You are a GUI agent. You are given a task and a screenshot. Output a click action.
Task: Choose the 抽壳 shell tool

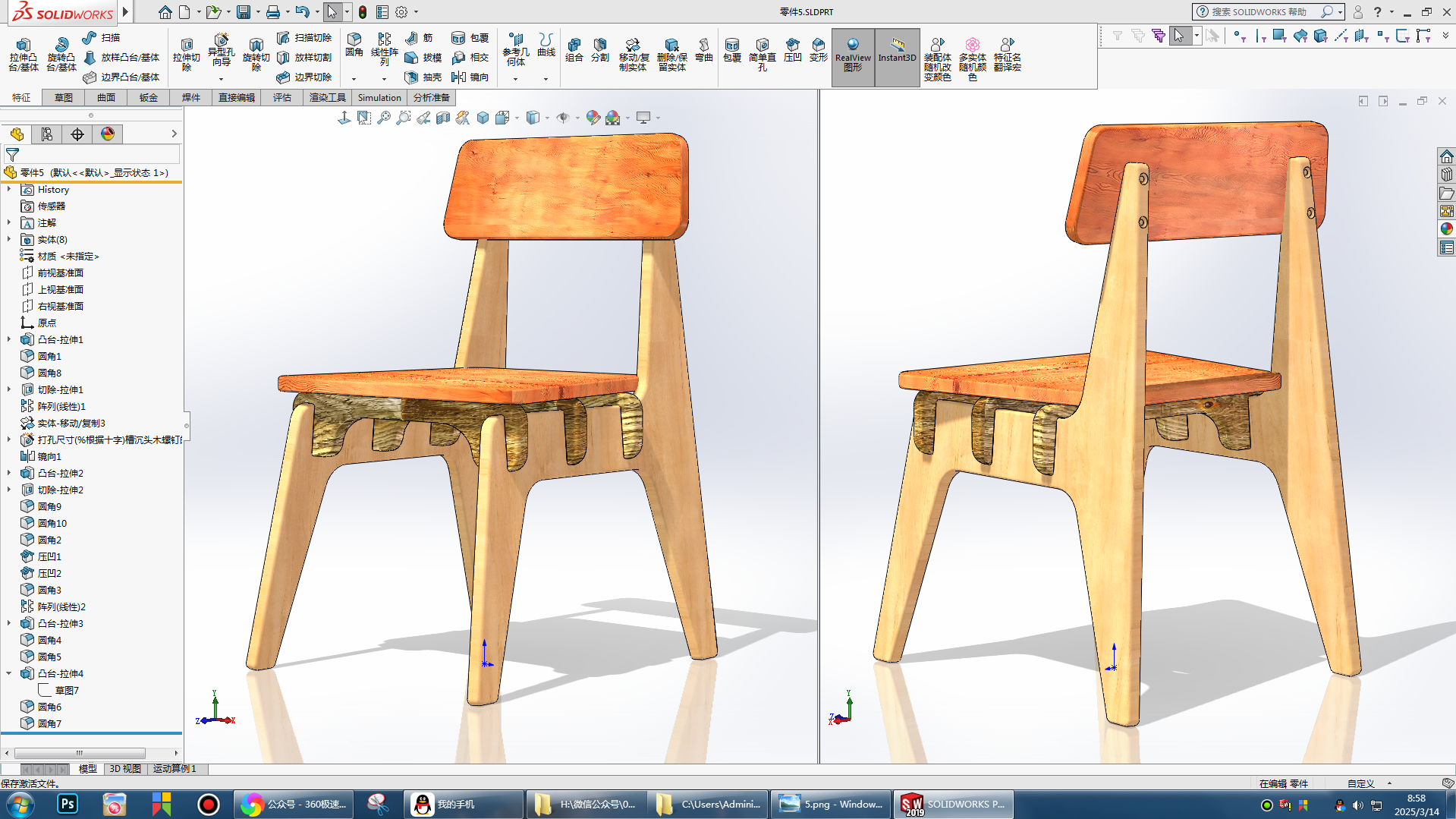click(x=423, y=77)
